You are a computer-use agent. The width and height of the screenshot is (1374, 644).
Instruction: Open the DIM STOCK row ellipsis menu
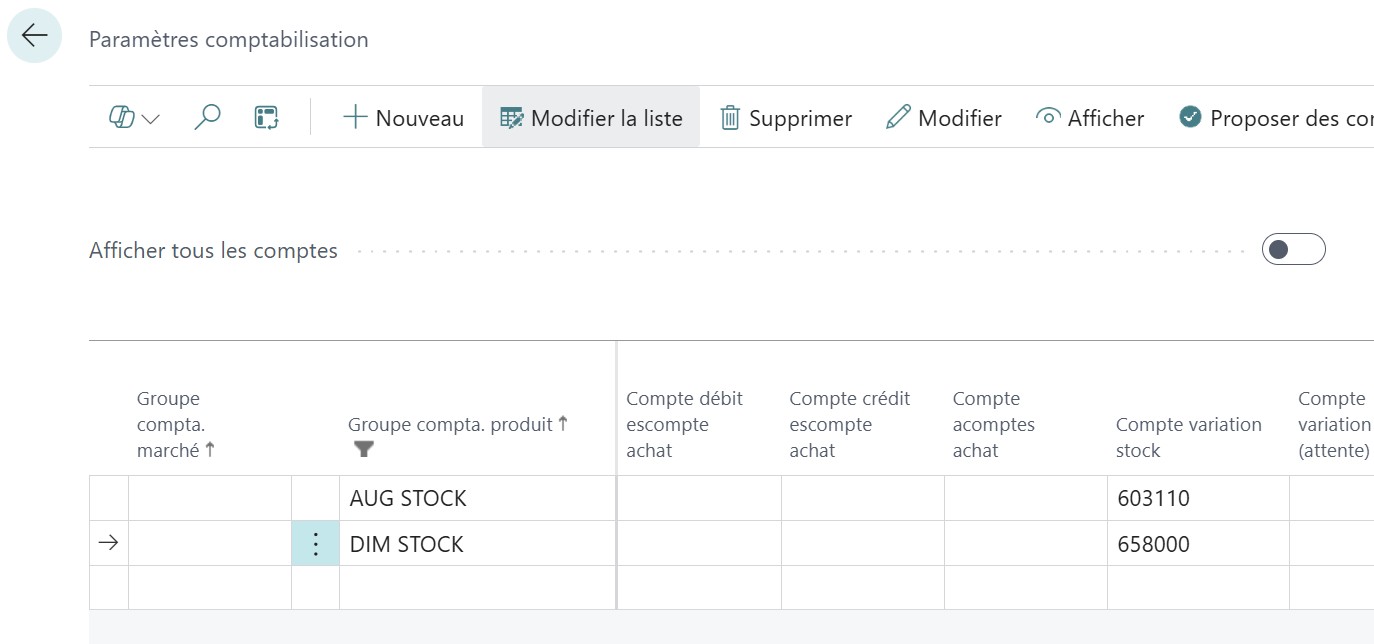pyautogui.click(x=315, y=543)
